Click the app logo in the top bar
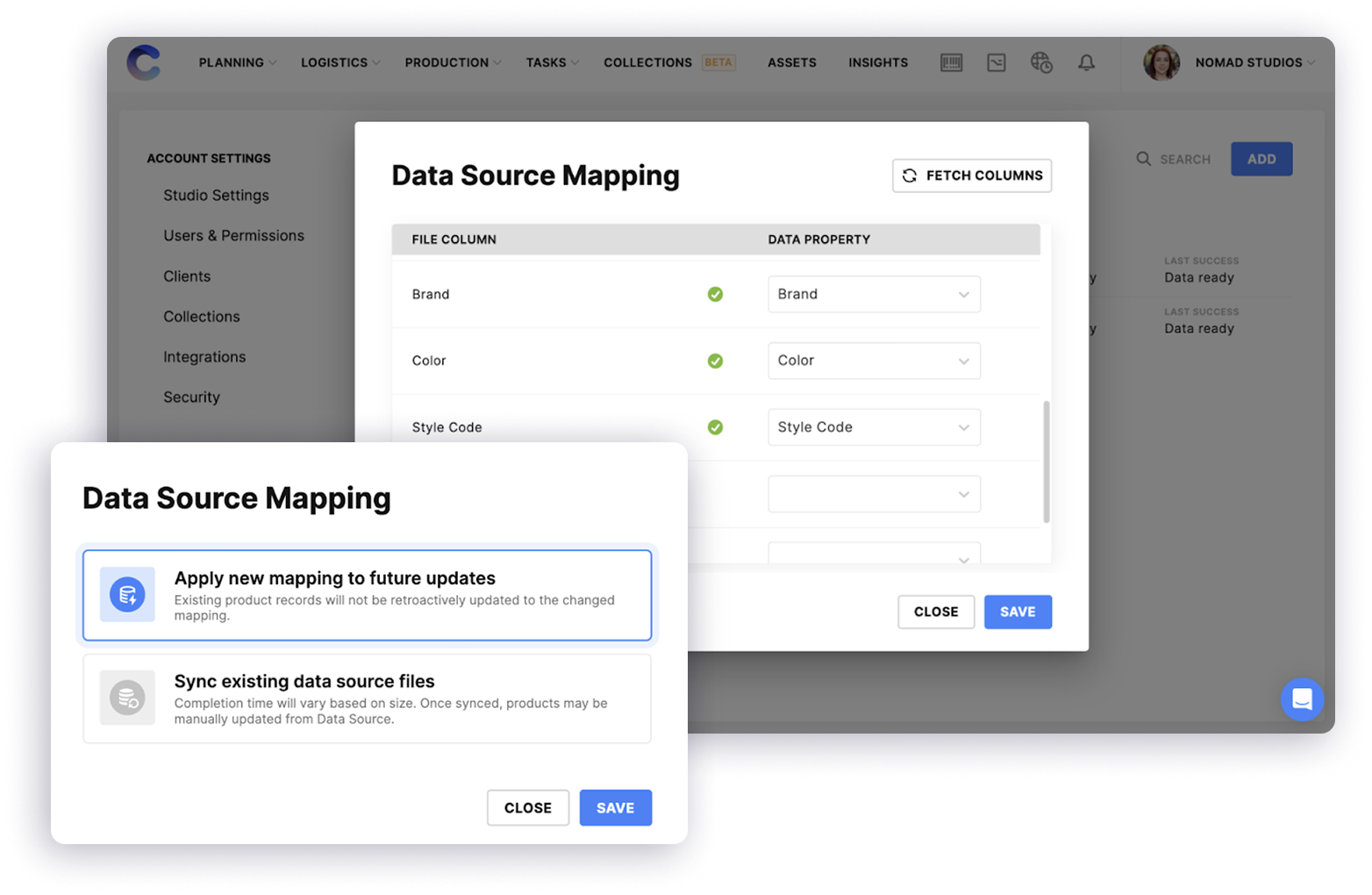Screen dimensions: 1372x895 click(144, 62)
